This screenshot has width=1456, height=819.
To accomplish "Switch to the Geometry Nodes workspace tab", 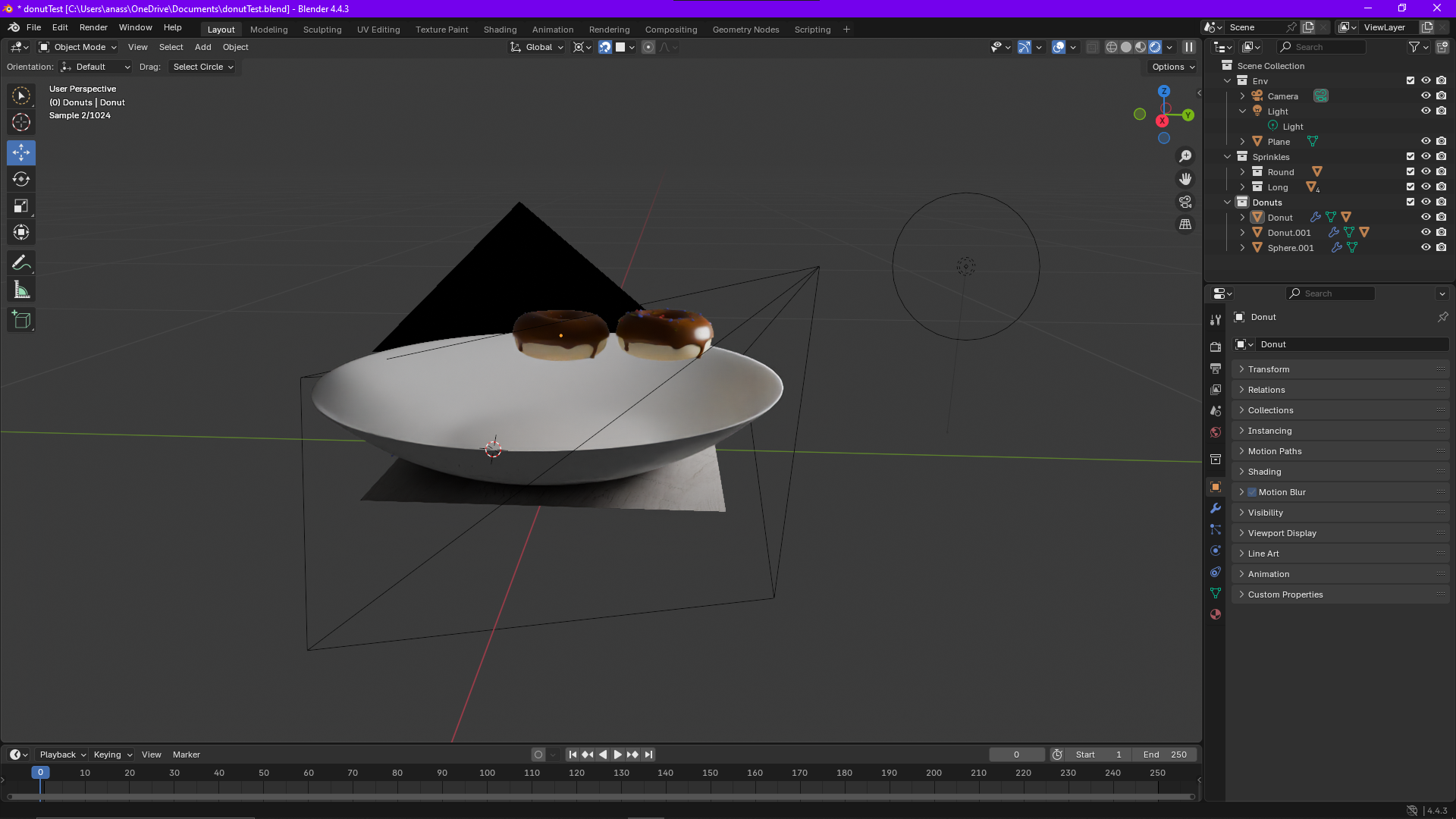I will click(745, 30).
